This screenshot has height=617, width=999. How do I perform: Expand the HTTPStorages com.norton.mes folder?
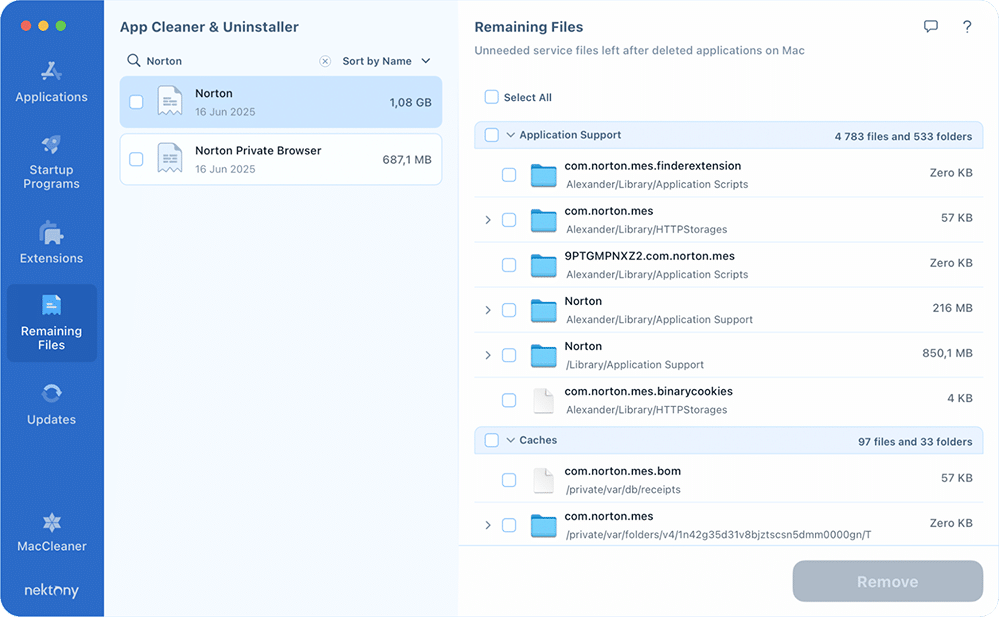pyautogui.click(x=488, y=220)
